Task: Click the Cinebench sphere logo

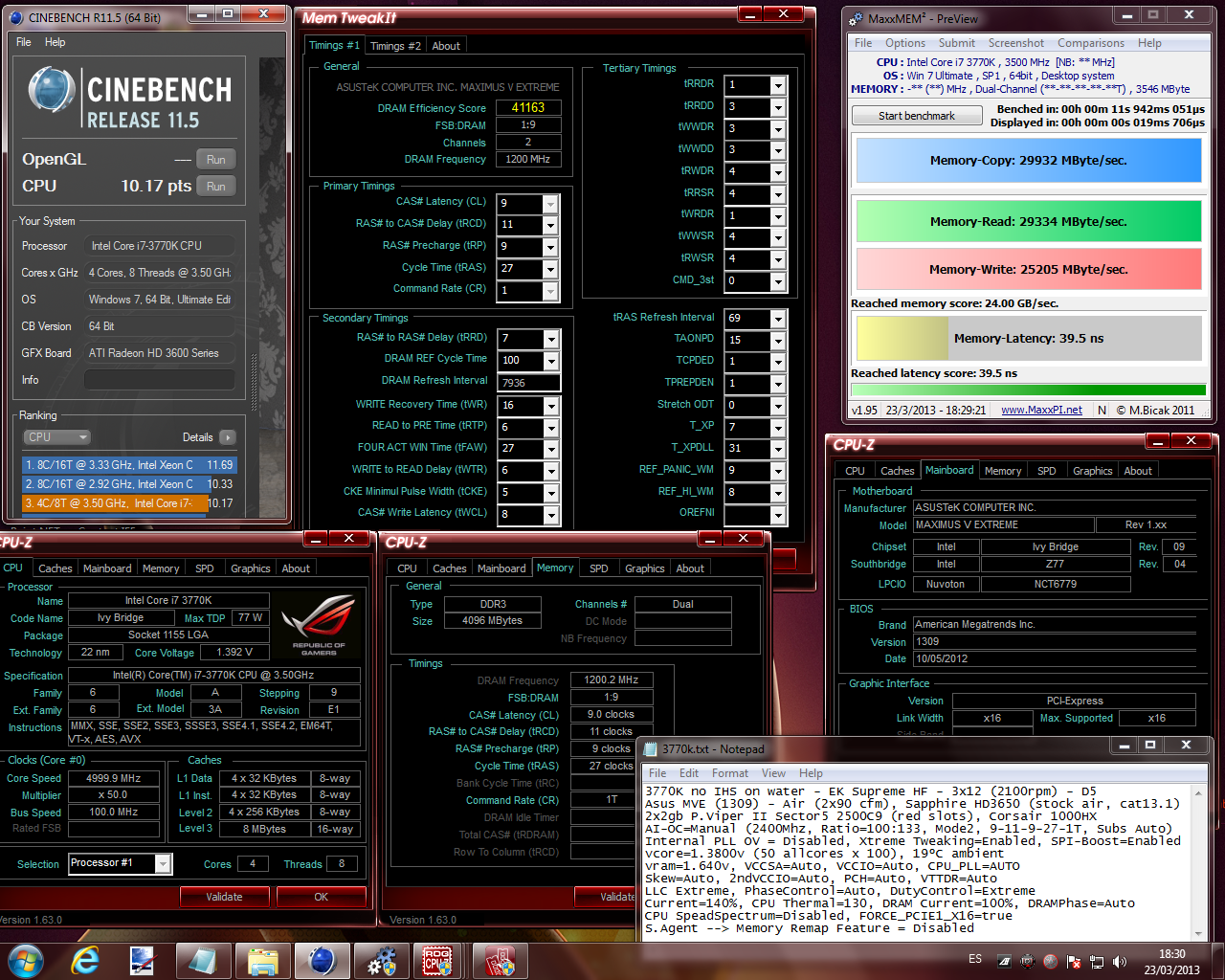Action: coord(51,91)
